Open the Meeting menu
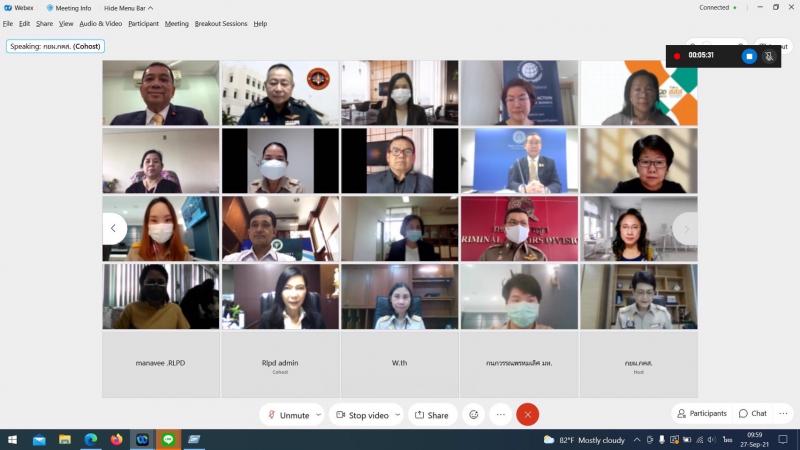This screenshot has height=450, width=800. click(x=177, y=23)
